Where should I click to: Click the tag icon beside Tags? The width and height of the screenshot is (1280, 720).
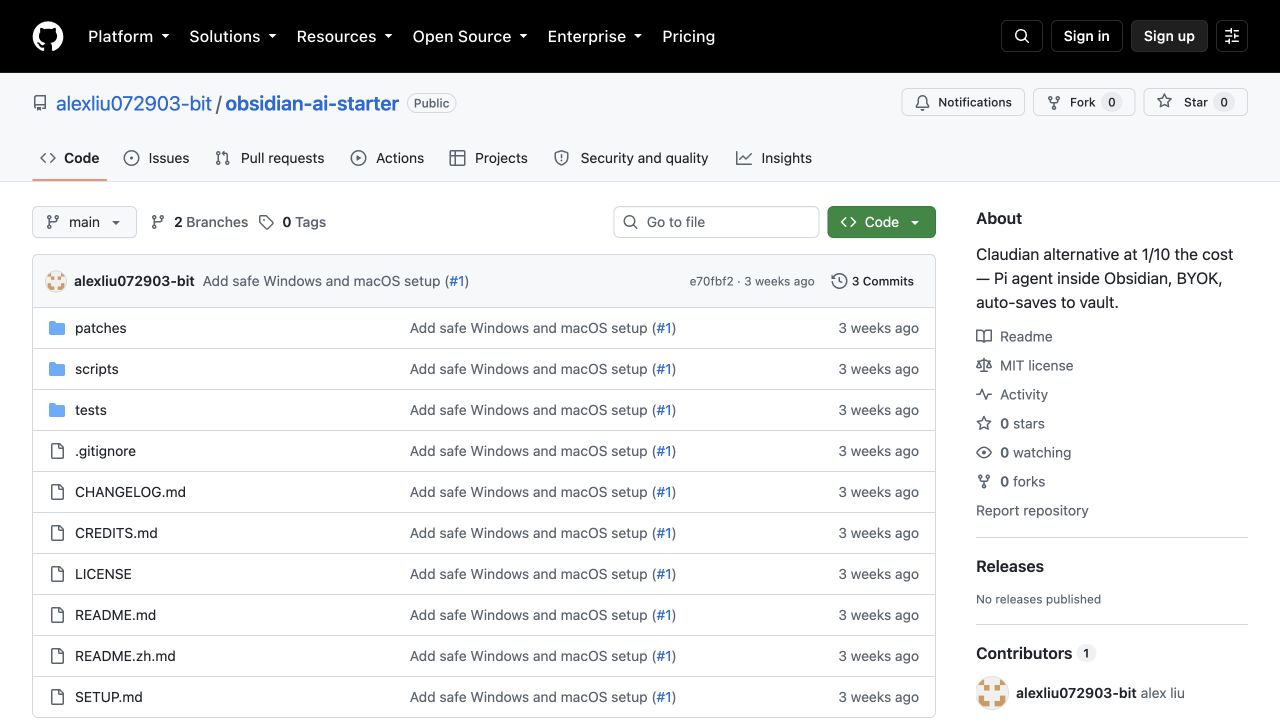[x=266, y=222]
